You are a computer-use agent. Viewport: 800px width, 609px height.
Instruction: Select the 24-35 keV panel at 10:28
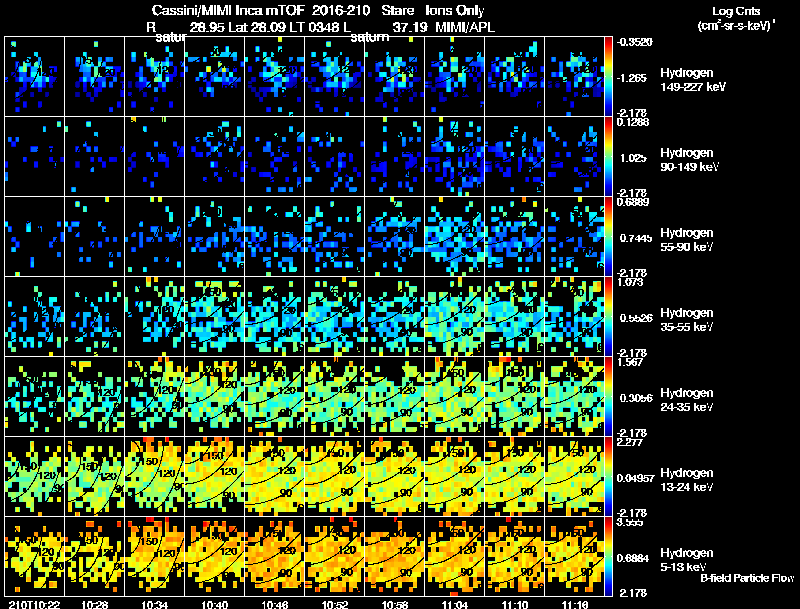94,396
